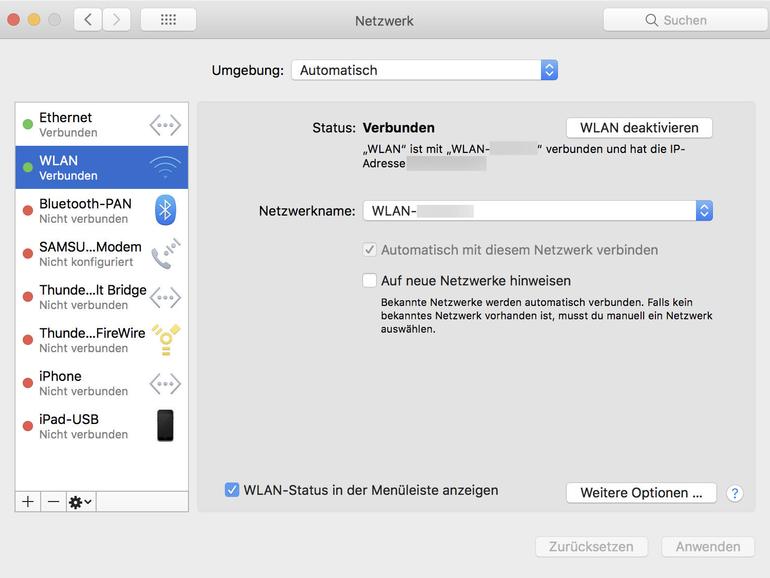The height and width of the screenshot is (578, 770).
Task: Select iPhone in the services list
Action: pyautogui.click(x=102, y=383)
